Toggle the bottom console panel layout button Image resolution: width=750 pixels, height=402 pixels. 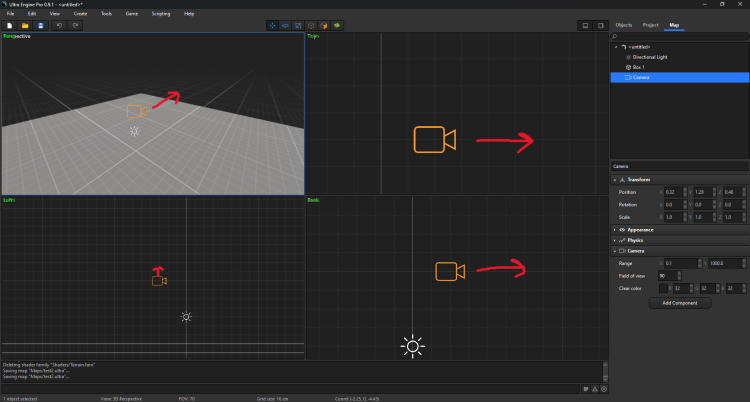[585, 24]
